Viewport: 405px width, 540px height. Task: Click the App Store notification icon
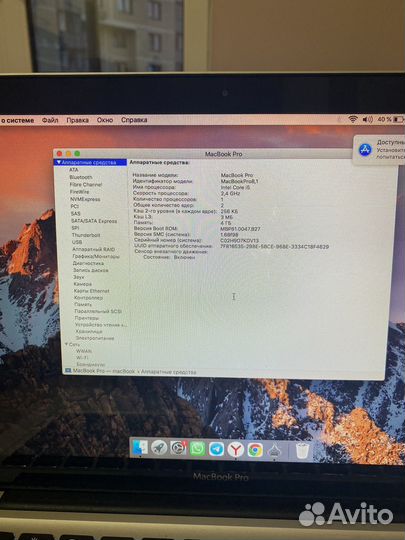(x=365, y=150)
